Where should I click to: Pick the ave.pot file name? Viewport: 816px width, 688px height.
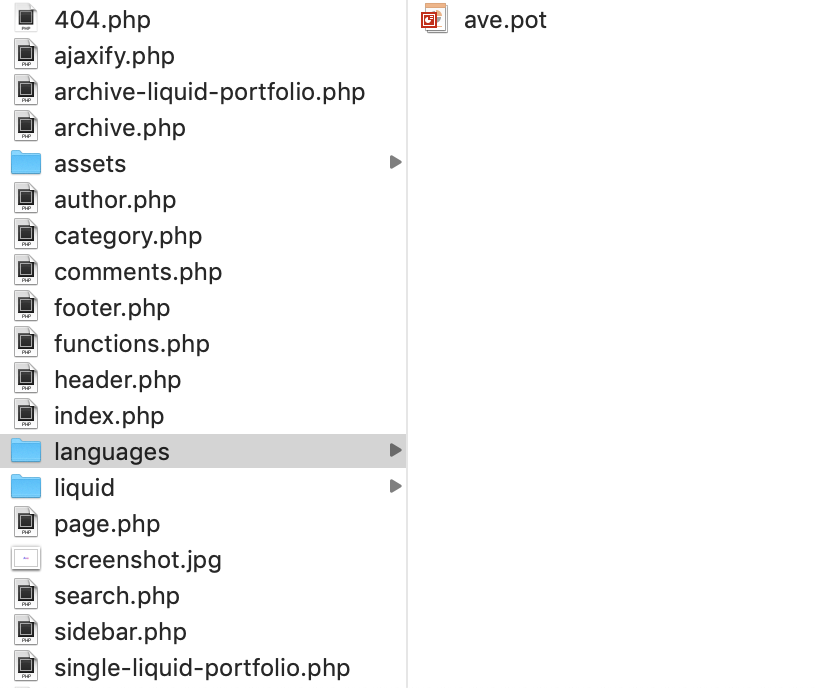[505, 20]
